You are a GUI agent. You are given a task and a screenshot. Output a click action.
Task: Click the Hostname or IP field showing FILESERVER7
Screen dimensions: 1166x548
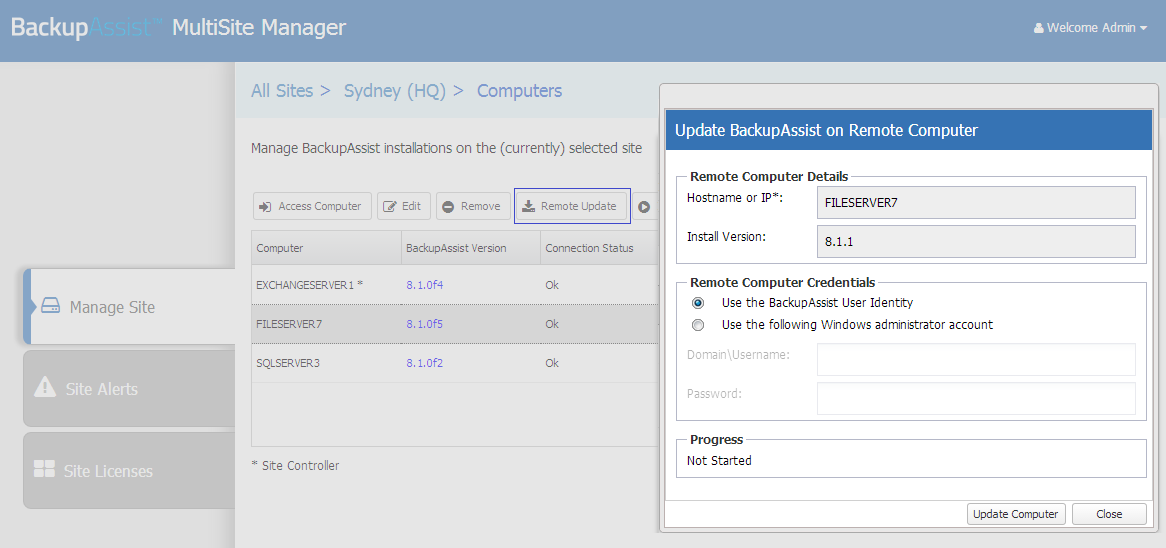click(x=976, y=202)
